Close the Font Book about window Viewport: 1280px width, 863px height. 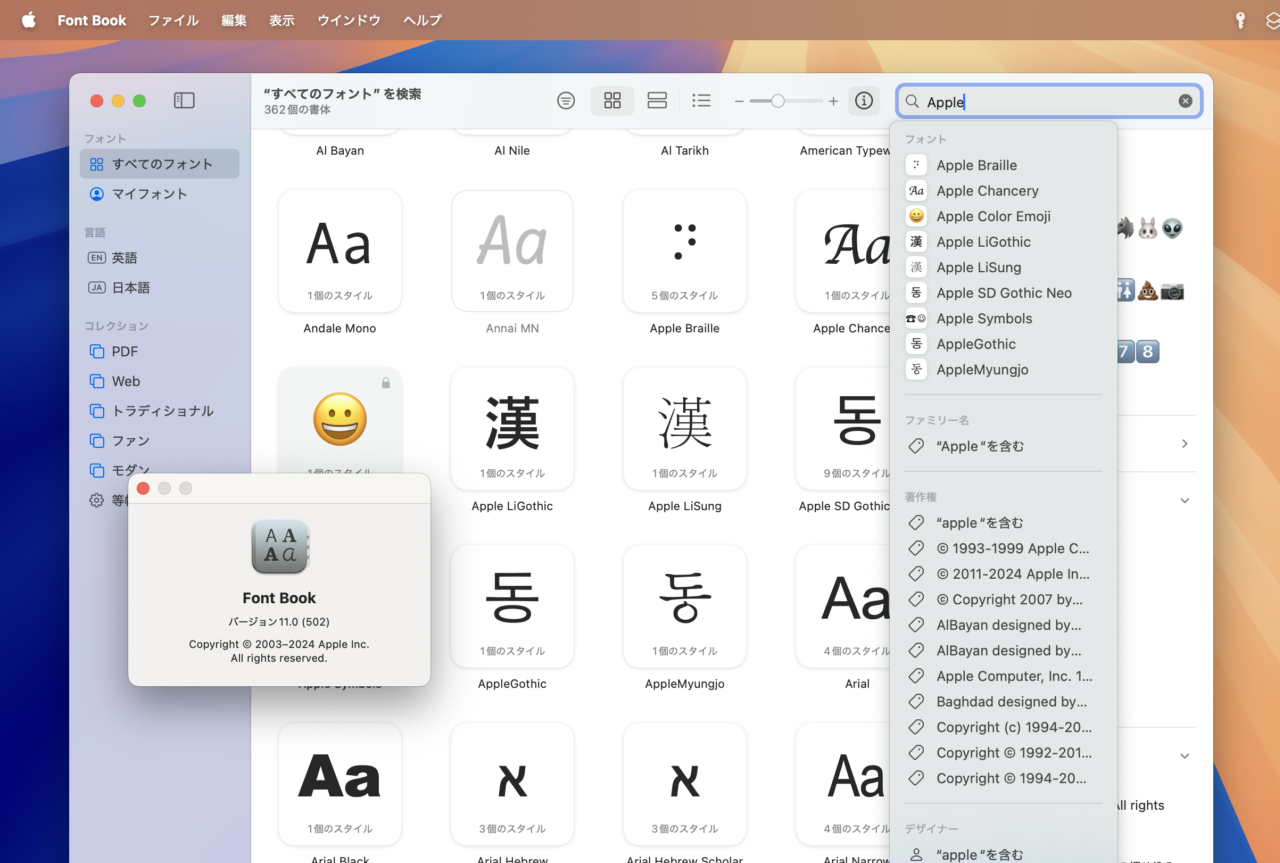(x=143, y=488)
